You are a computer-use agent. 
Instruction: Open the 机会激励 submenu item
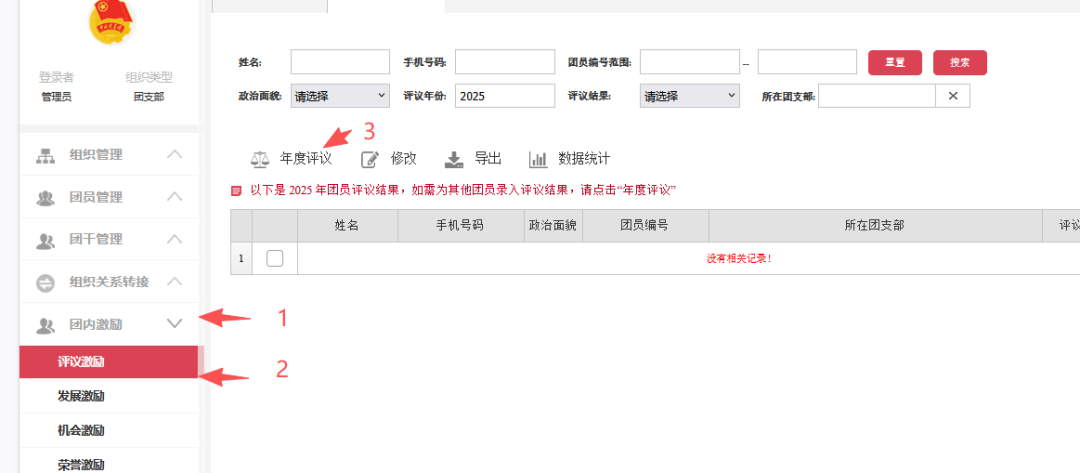[x=81, y=430]
